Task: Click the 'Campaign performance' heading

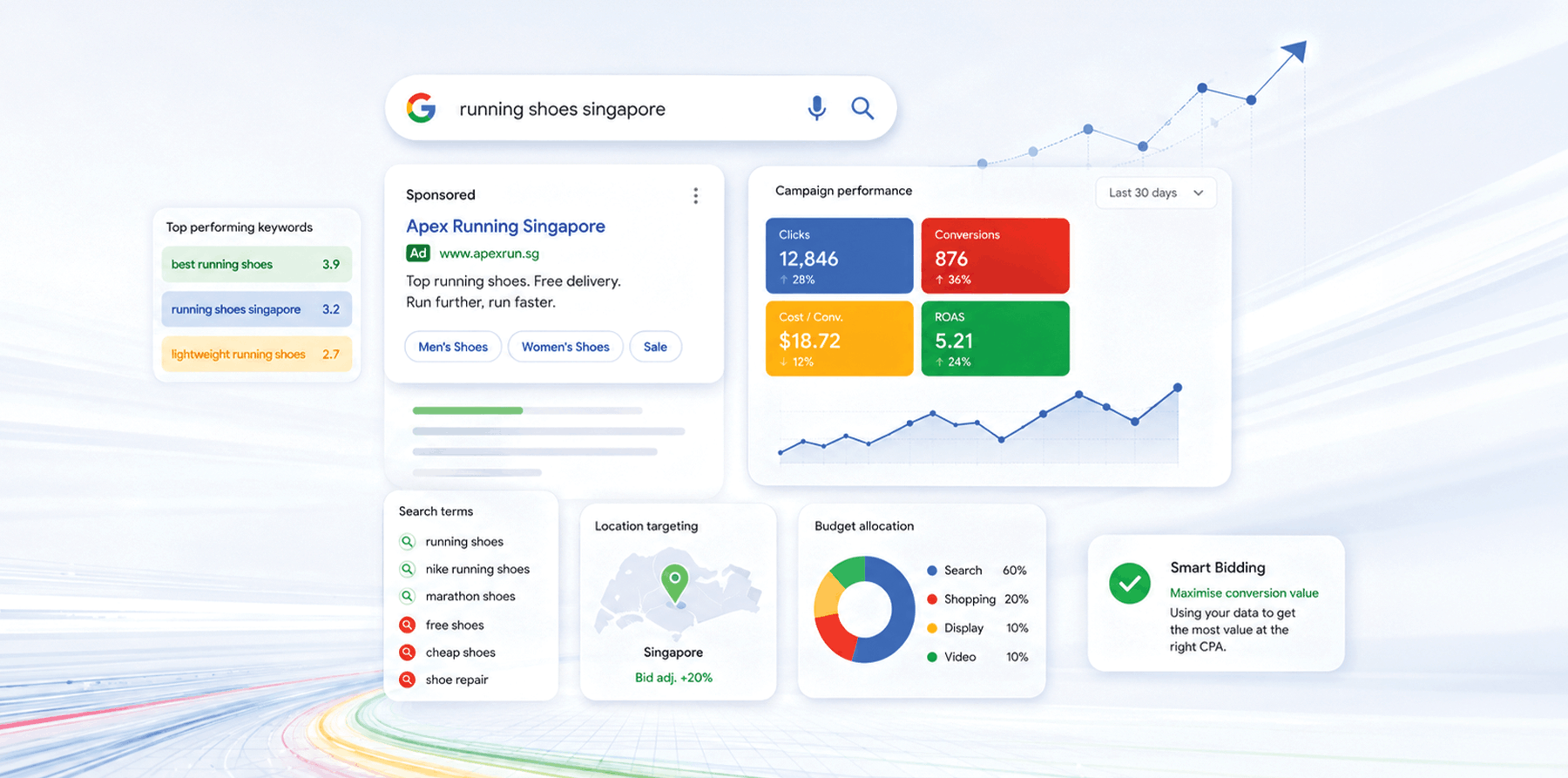Action: (843, 190)
